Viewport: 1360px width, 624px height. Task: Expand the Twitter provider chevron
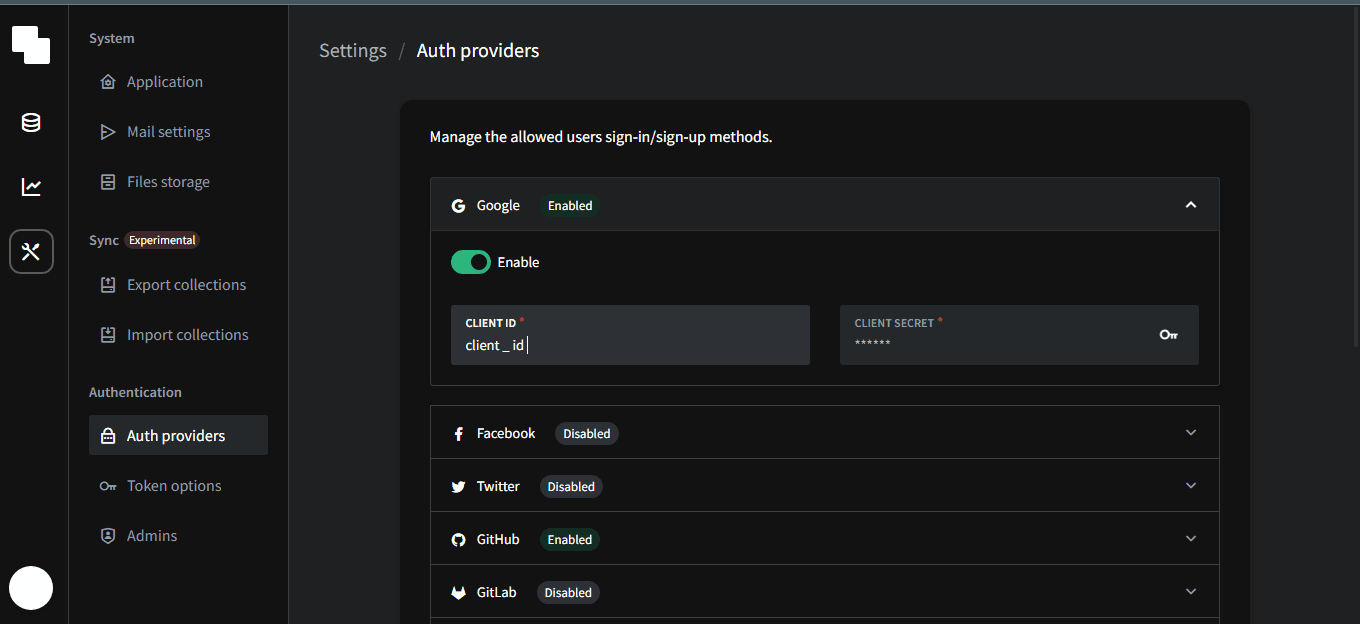1191,485
